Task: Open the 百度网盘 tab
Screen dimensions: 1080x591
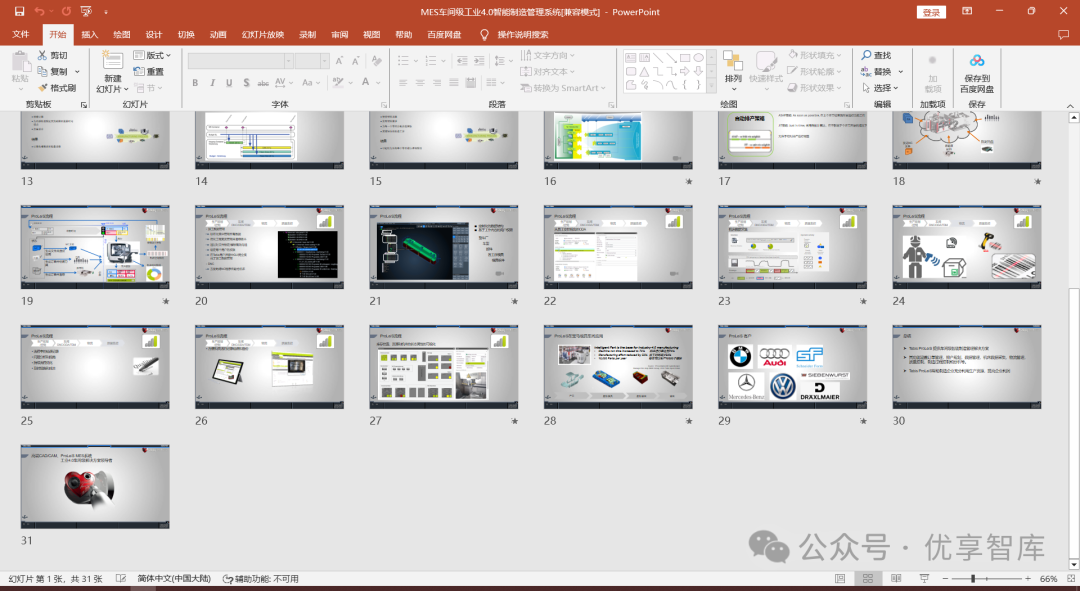Action: pyautogui.click(x=444, y=34)
